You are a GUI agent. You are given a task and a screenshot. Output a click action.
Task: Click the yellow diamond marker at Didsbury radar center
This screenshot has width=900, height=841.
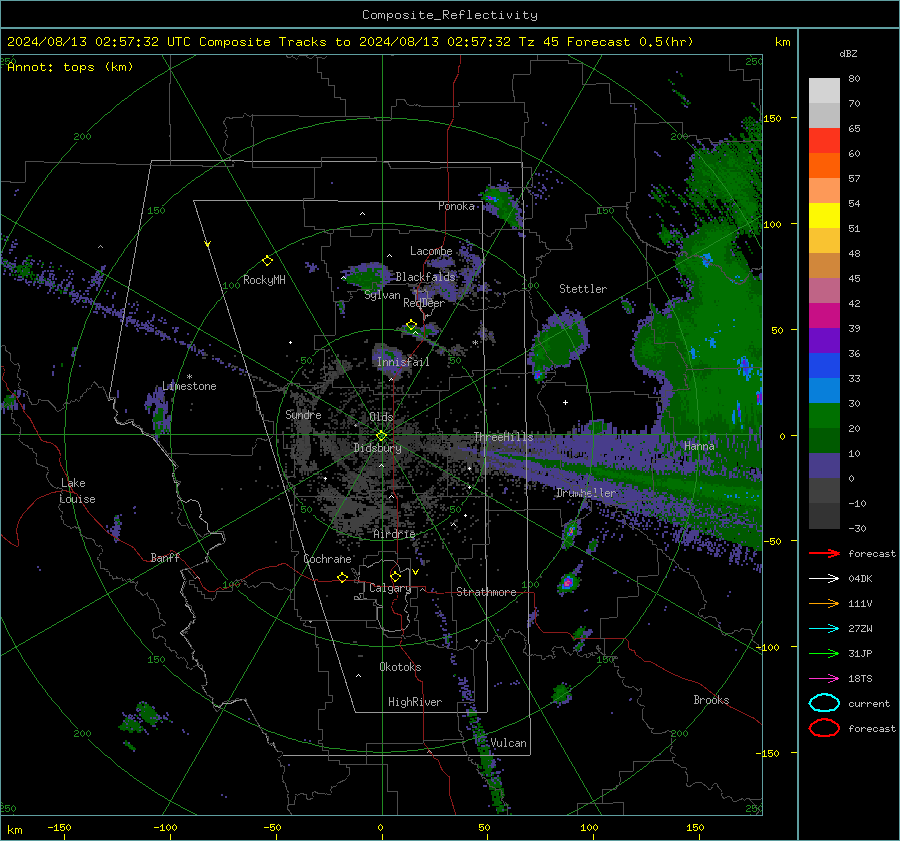coord(381,435)
